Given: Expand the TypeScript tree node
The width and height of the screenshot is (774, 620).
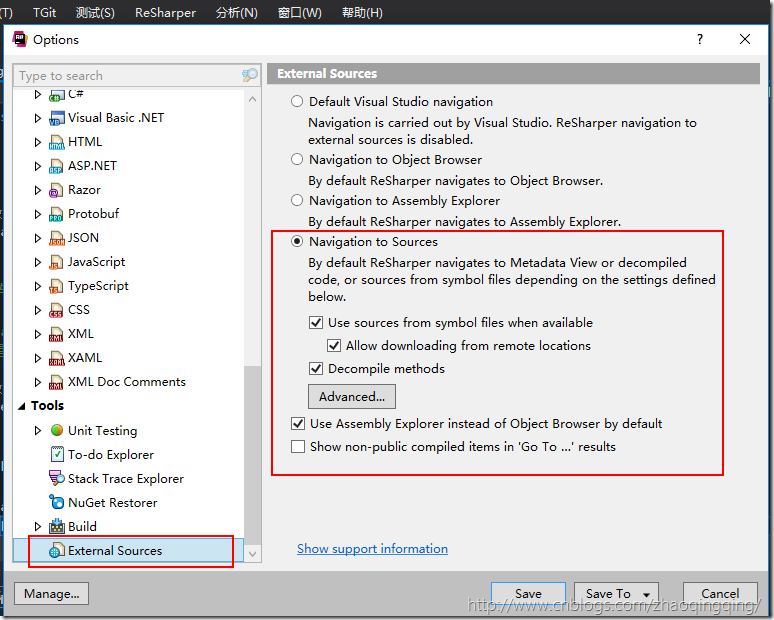Looking at the screenshot, I should (38, 286).
